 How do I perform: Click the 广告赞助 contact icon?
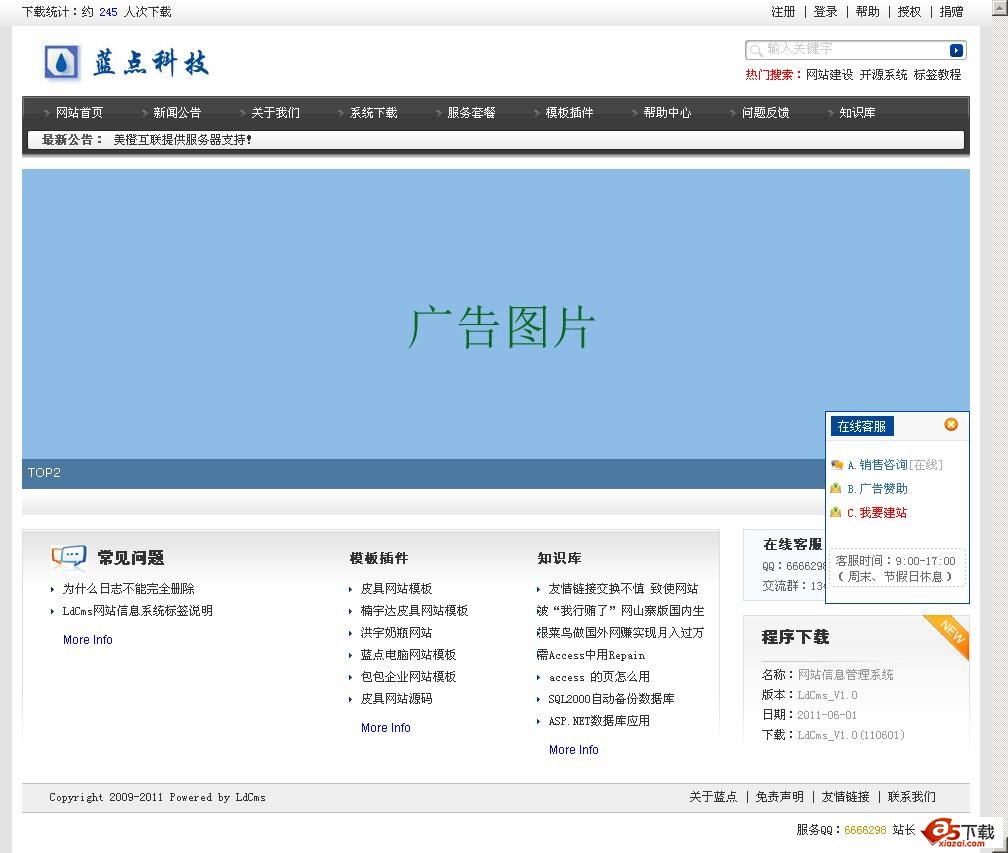pos(836,489)
